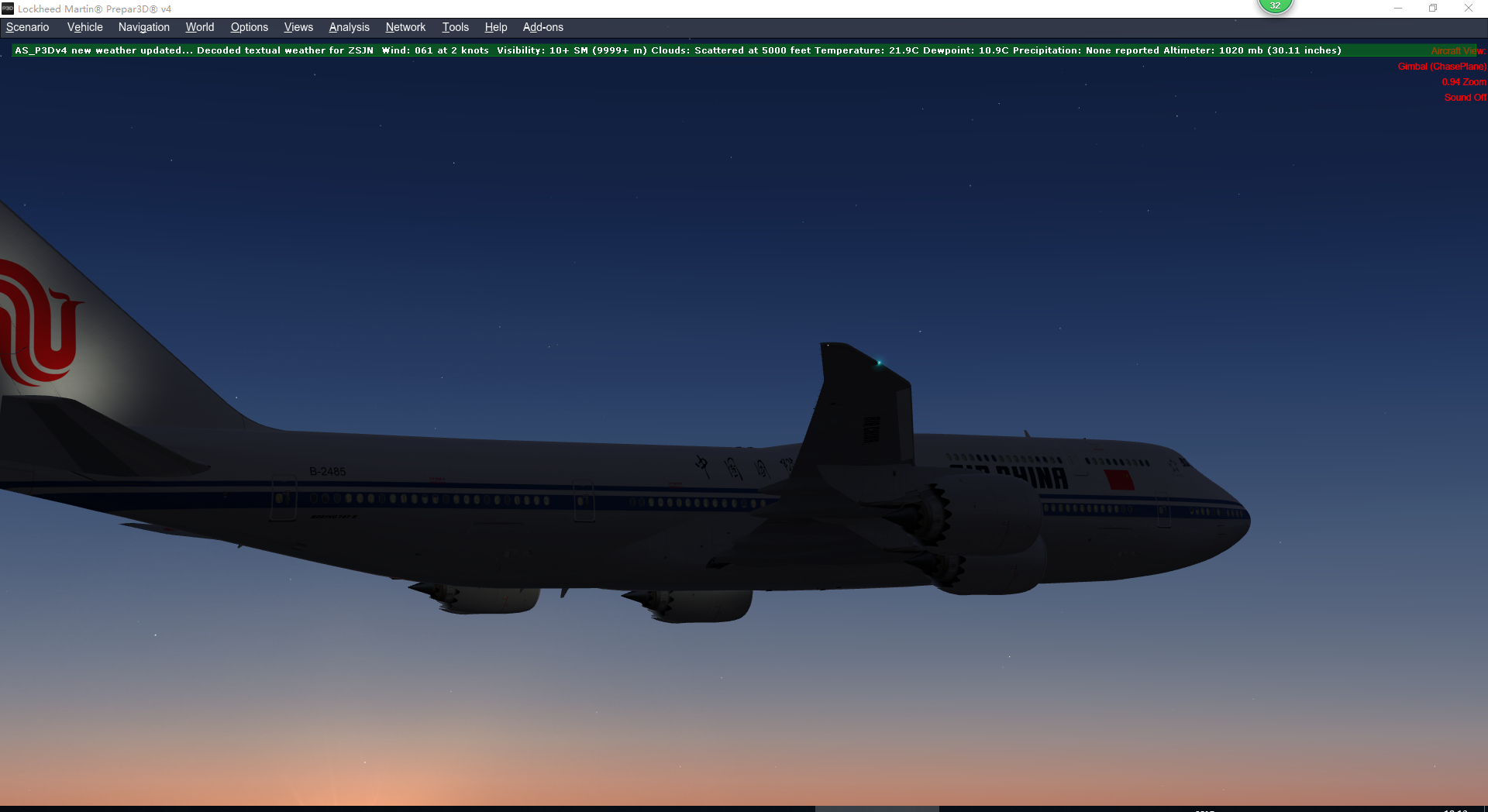
Task: Click the B-2485 registration on the fuselage
Action: point(327,471)
